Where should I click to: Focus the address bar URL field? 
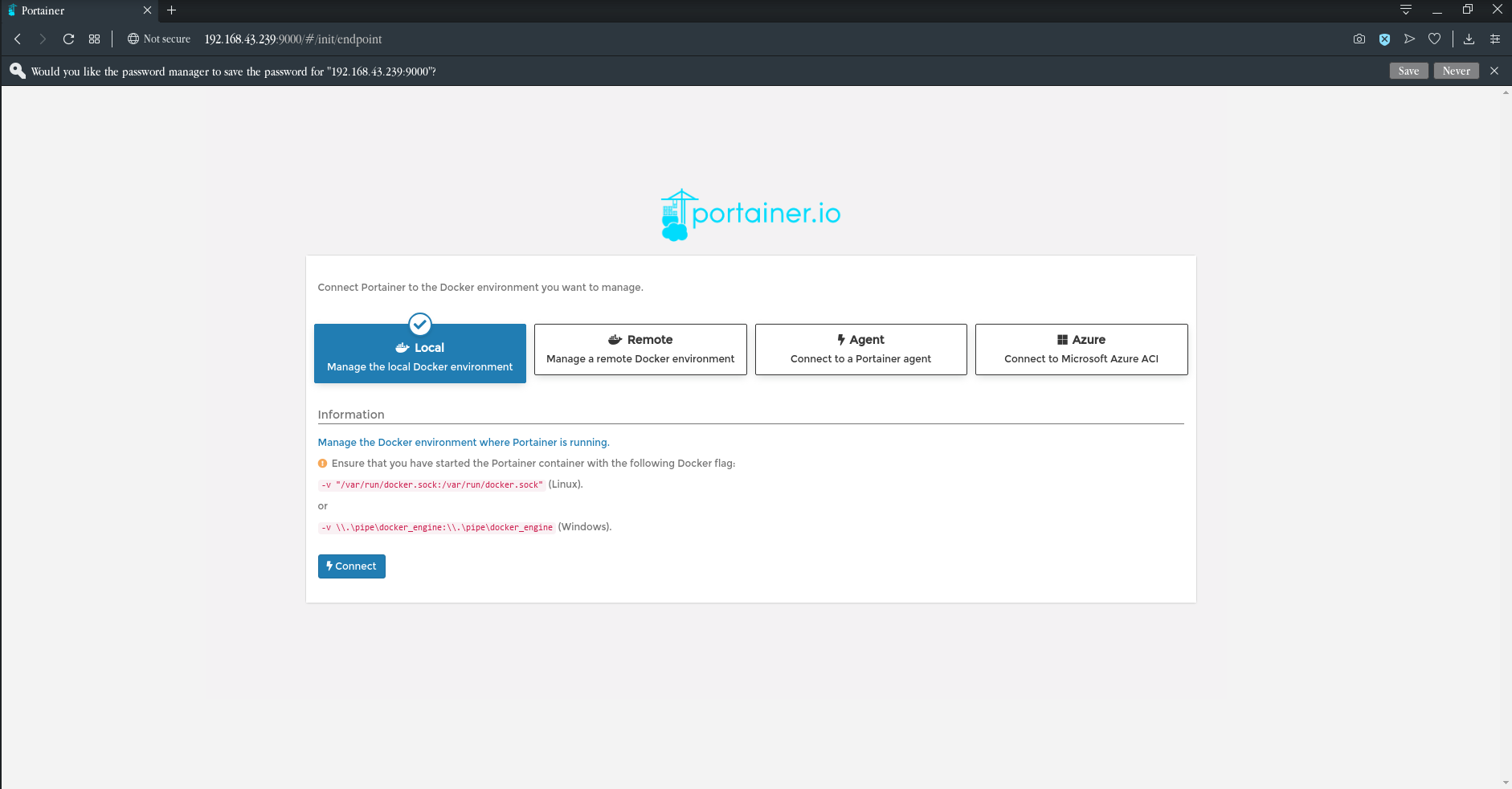pos(293,39)
